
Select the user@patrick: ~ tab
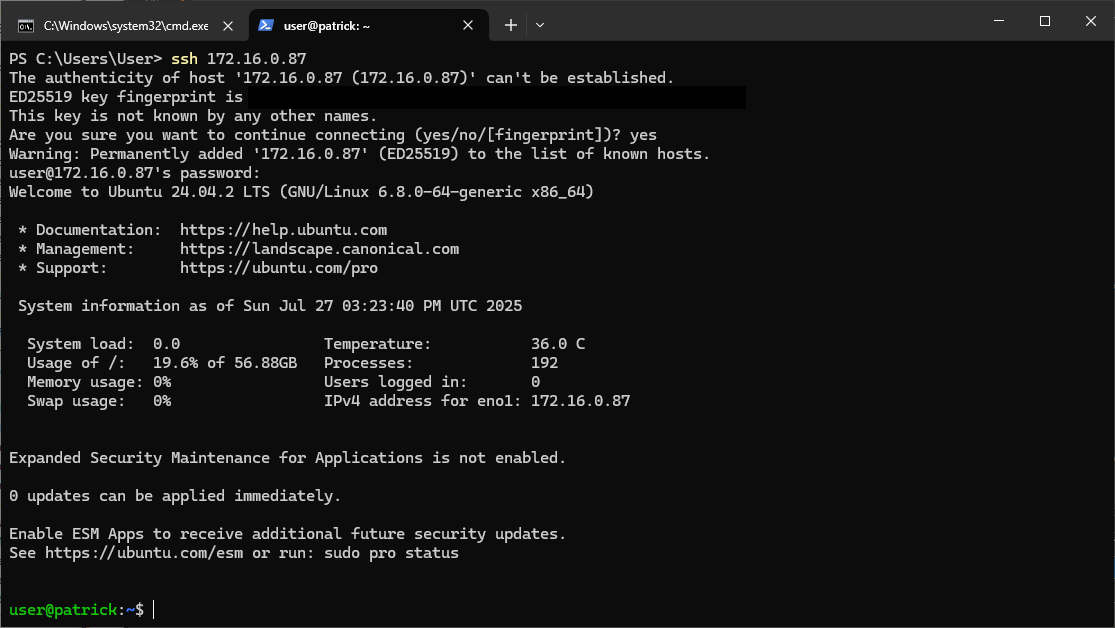coord(329,25)
